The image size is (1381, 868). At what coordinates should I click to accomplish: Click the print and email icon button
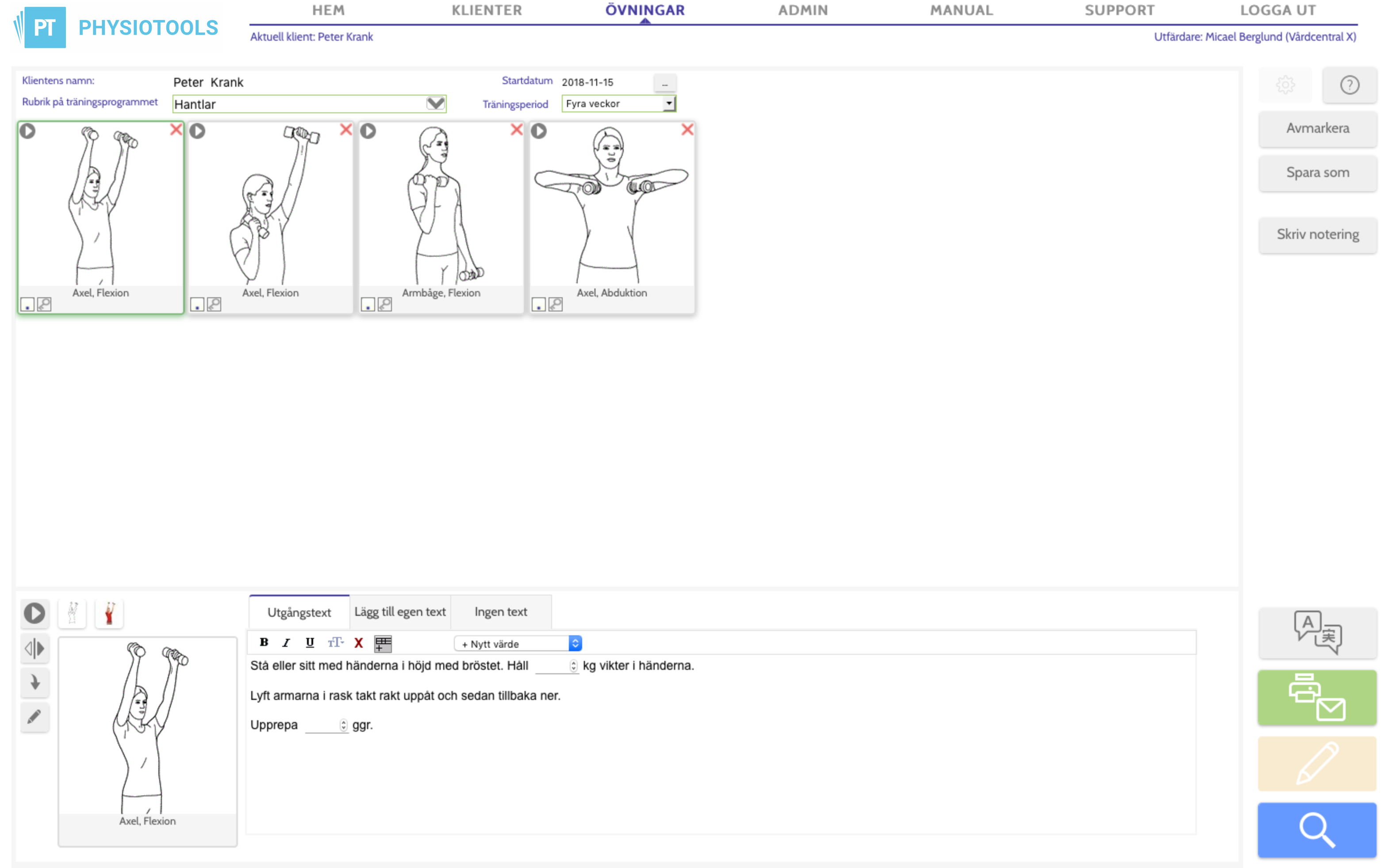coord(1317,697)
